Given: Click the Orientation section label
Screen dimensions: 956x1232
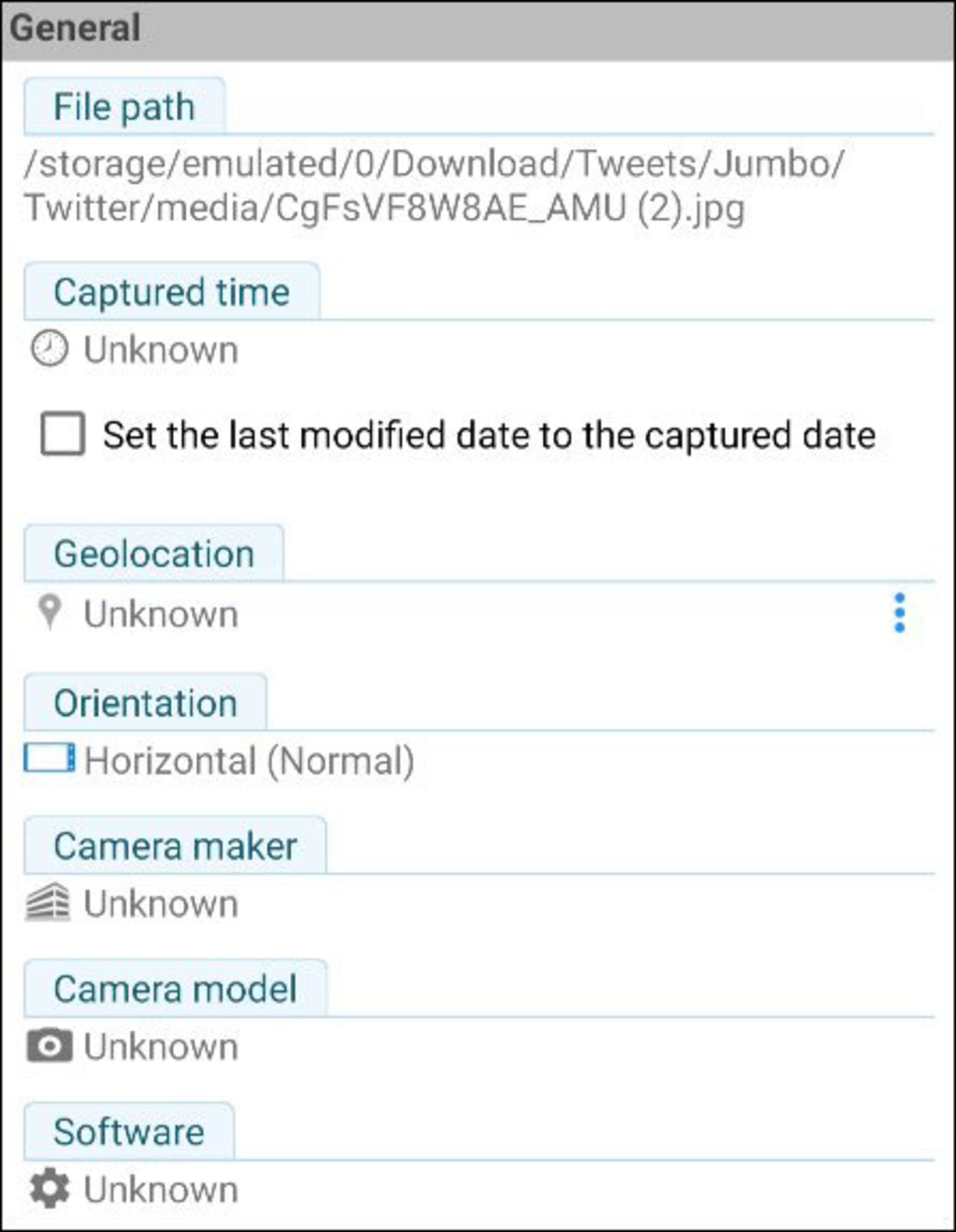Looking at the screenshot, I should 145,704.
